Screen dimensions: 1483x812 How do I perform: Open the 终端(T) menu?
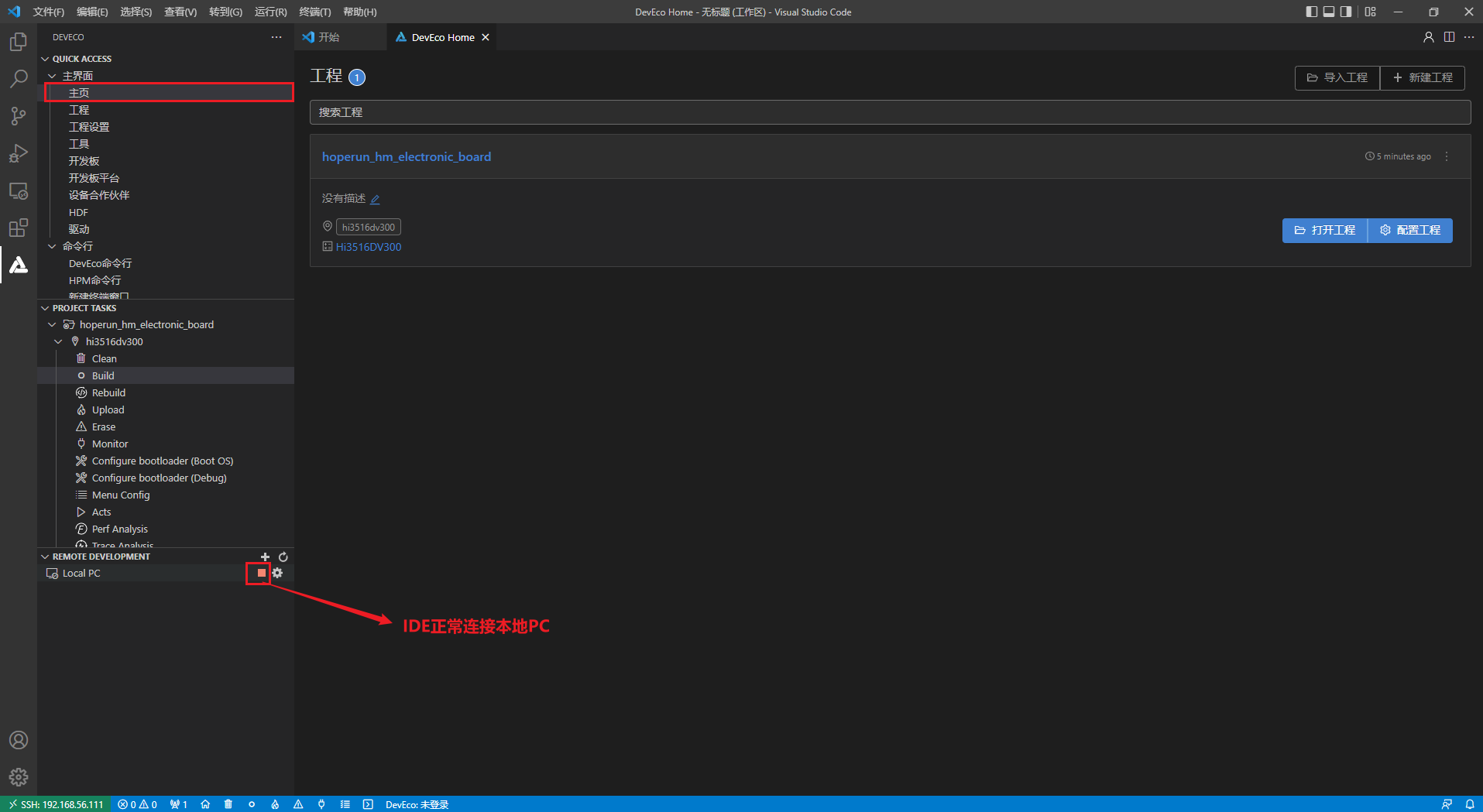tap(314, 12)
